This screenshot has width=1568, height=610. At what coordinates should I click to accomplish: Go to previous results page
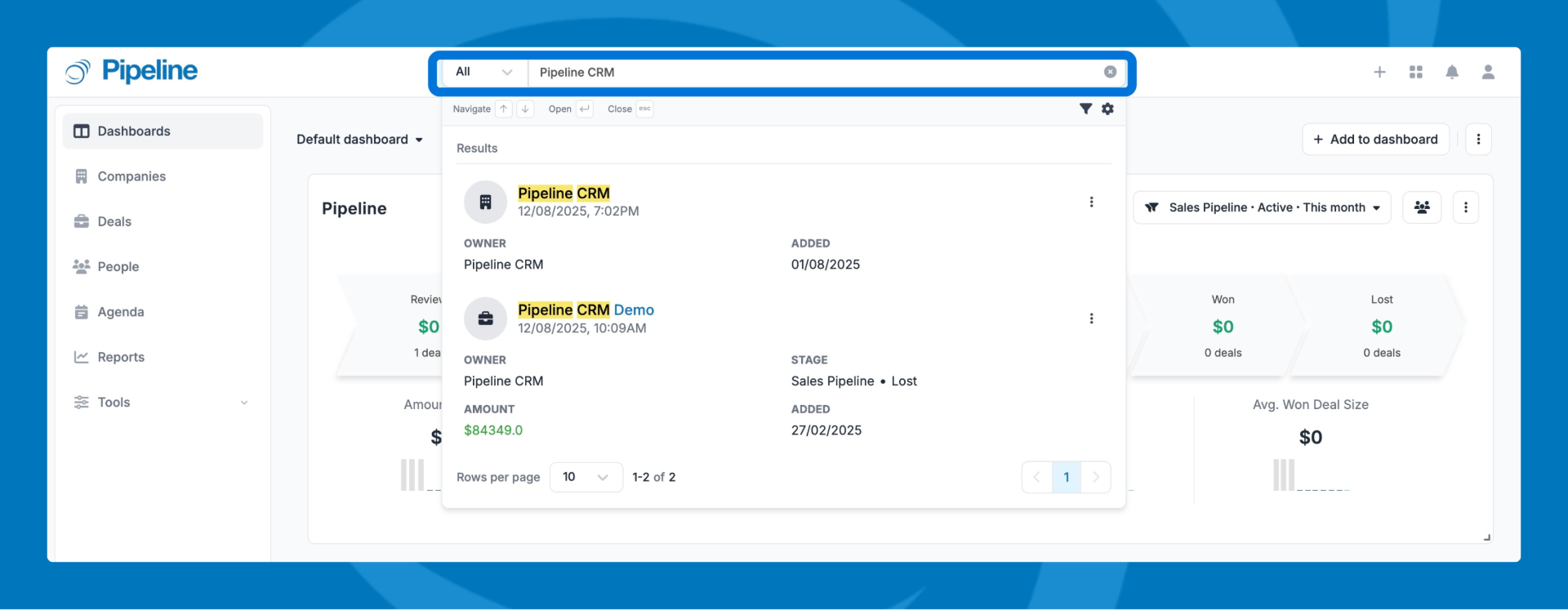tap(1036, 477)
